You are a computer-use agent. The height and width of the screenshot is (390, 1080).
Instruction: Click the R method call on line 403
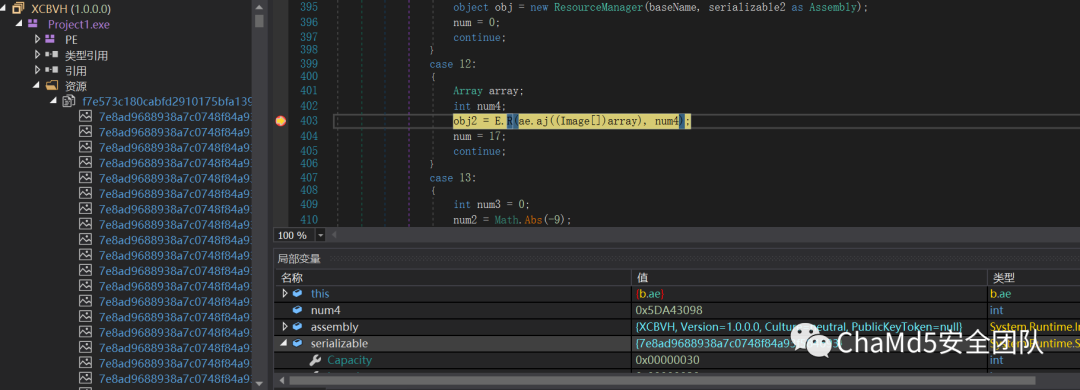click(x=510, y=121)
